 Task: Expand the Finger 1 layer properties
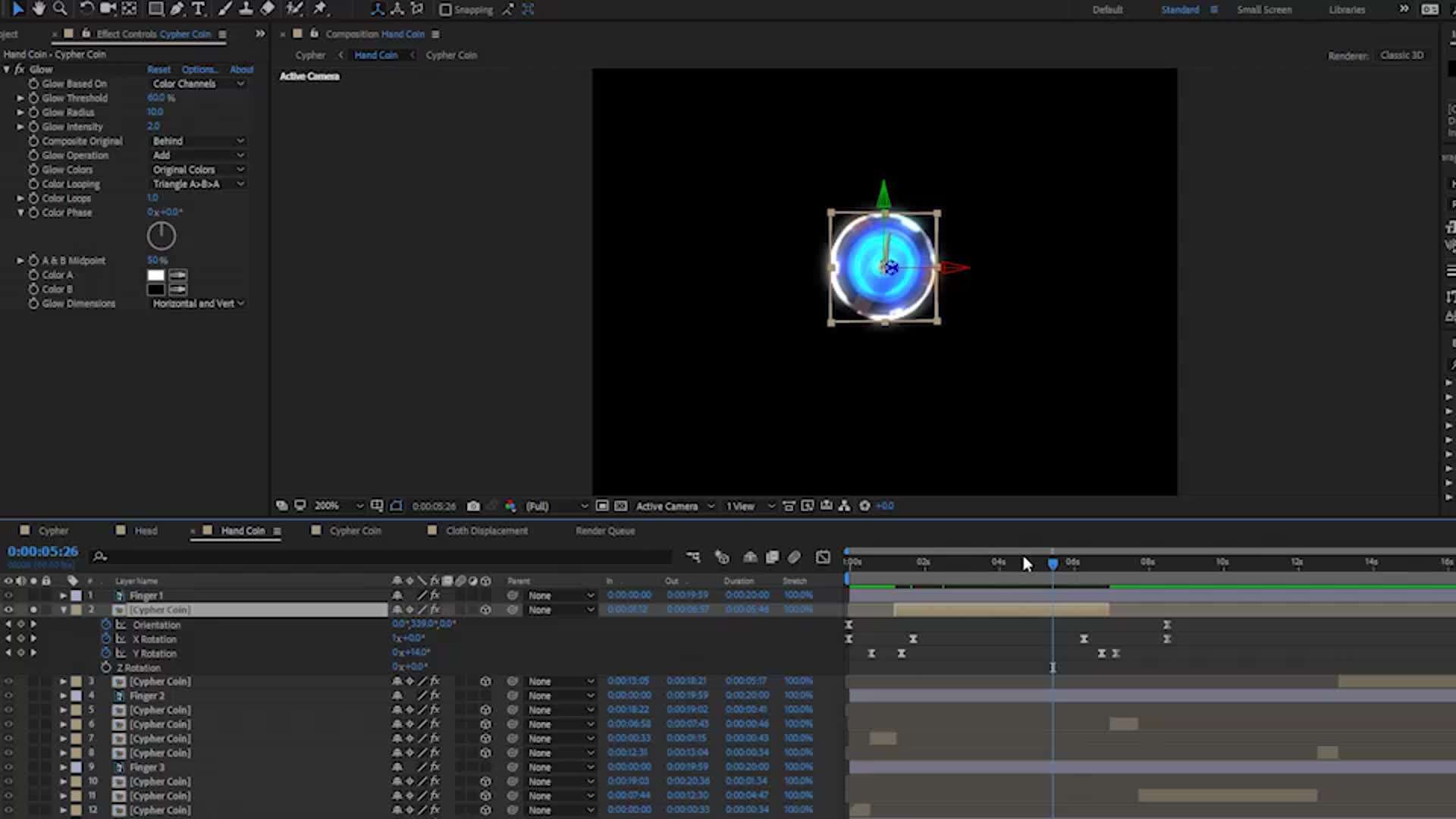click(x=64, y=596)
